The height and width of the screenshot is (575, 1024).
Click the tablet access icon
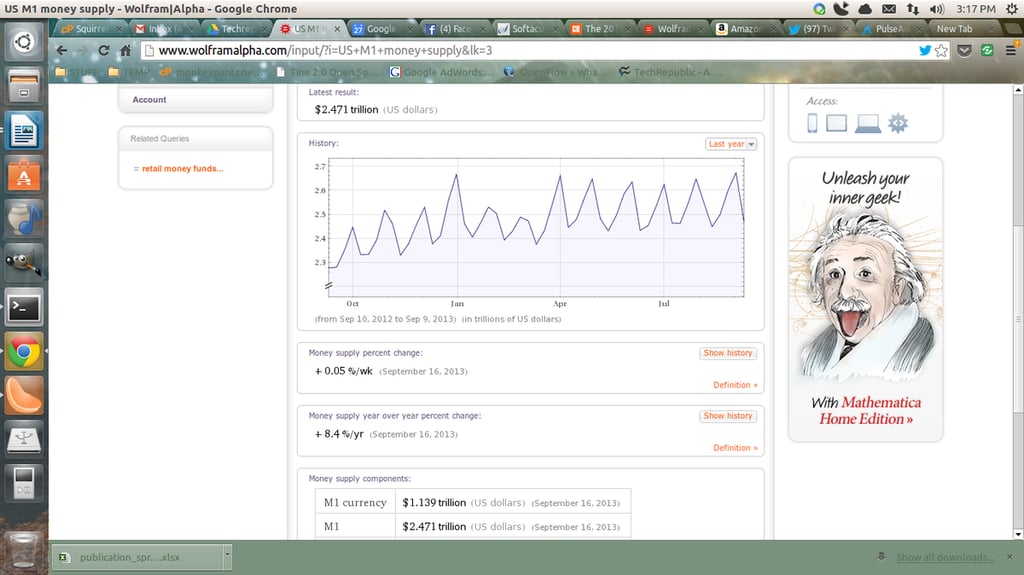pyautogui.click(x=836, y=123)
